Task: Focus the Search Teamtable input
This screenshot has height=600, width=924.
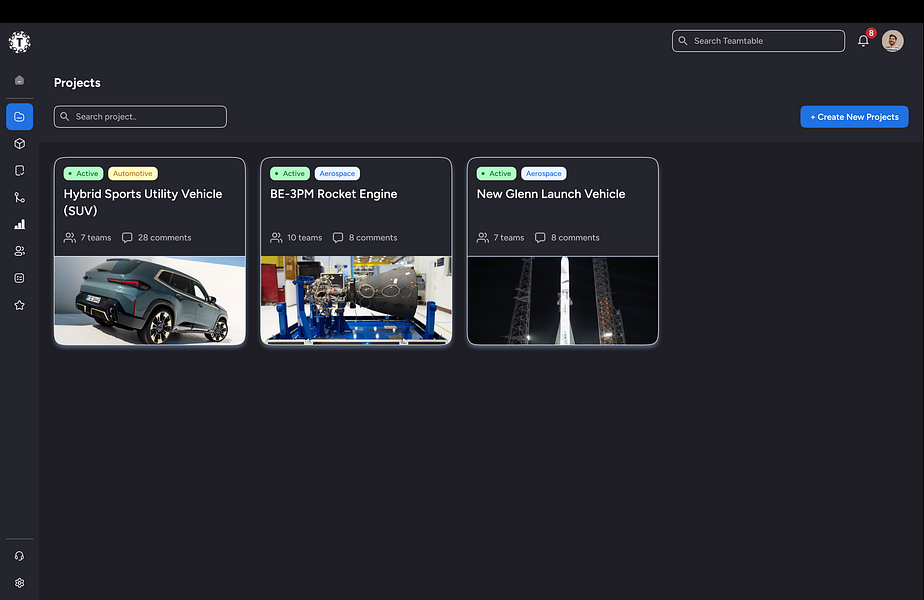Action: (758, 41)
